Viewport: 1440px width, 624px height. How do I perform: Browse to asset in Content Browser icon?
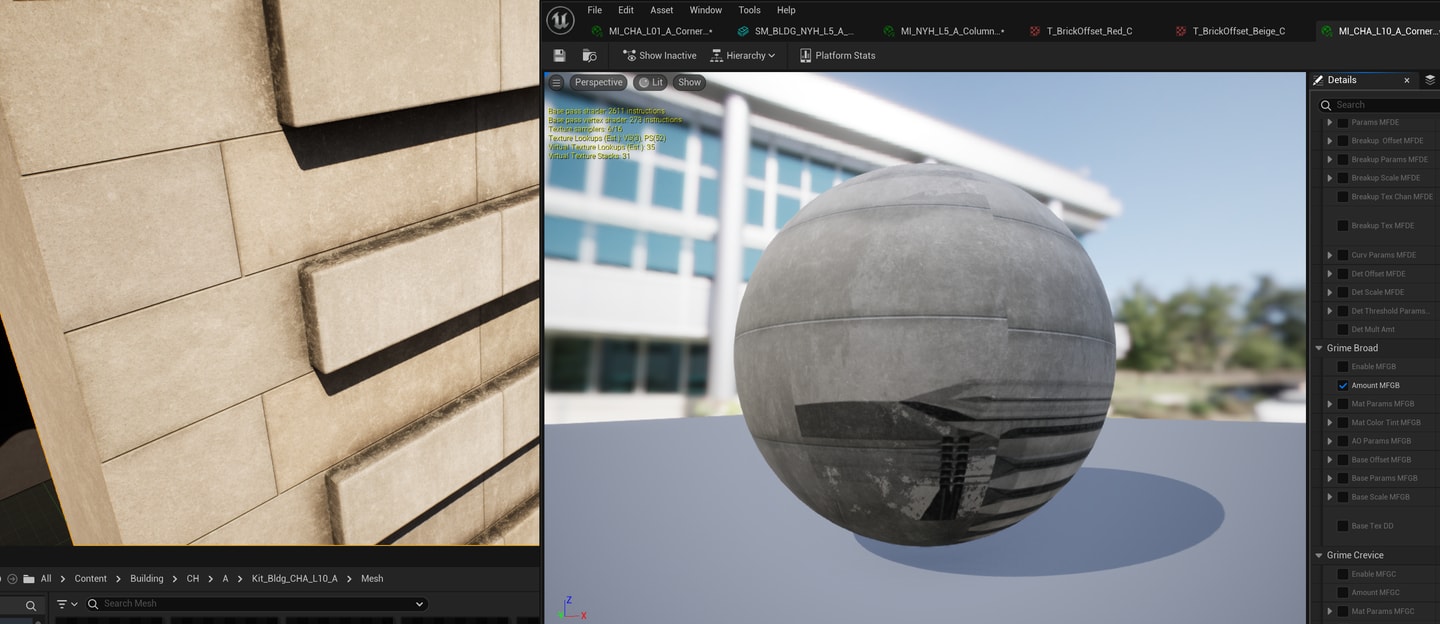590,56
